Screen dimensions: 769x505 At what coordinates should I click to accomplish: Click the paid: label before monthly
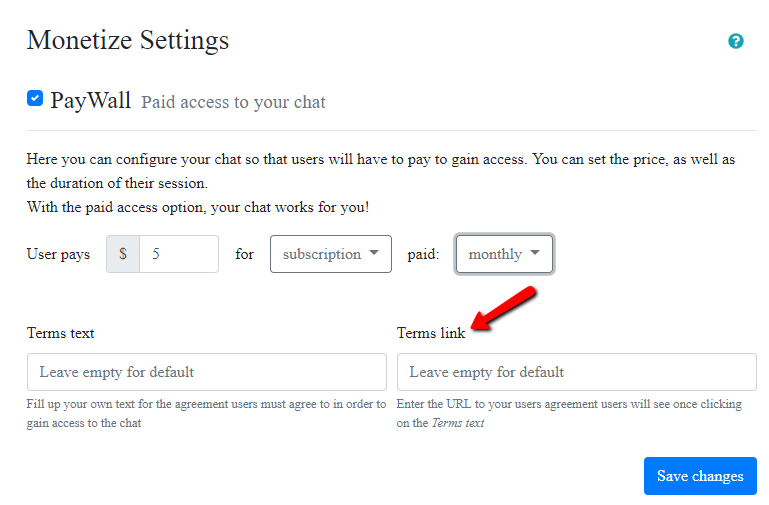pos(423,254)
